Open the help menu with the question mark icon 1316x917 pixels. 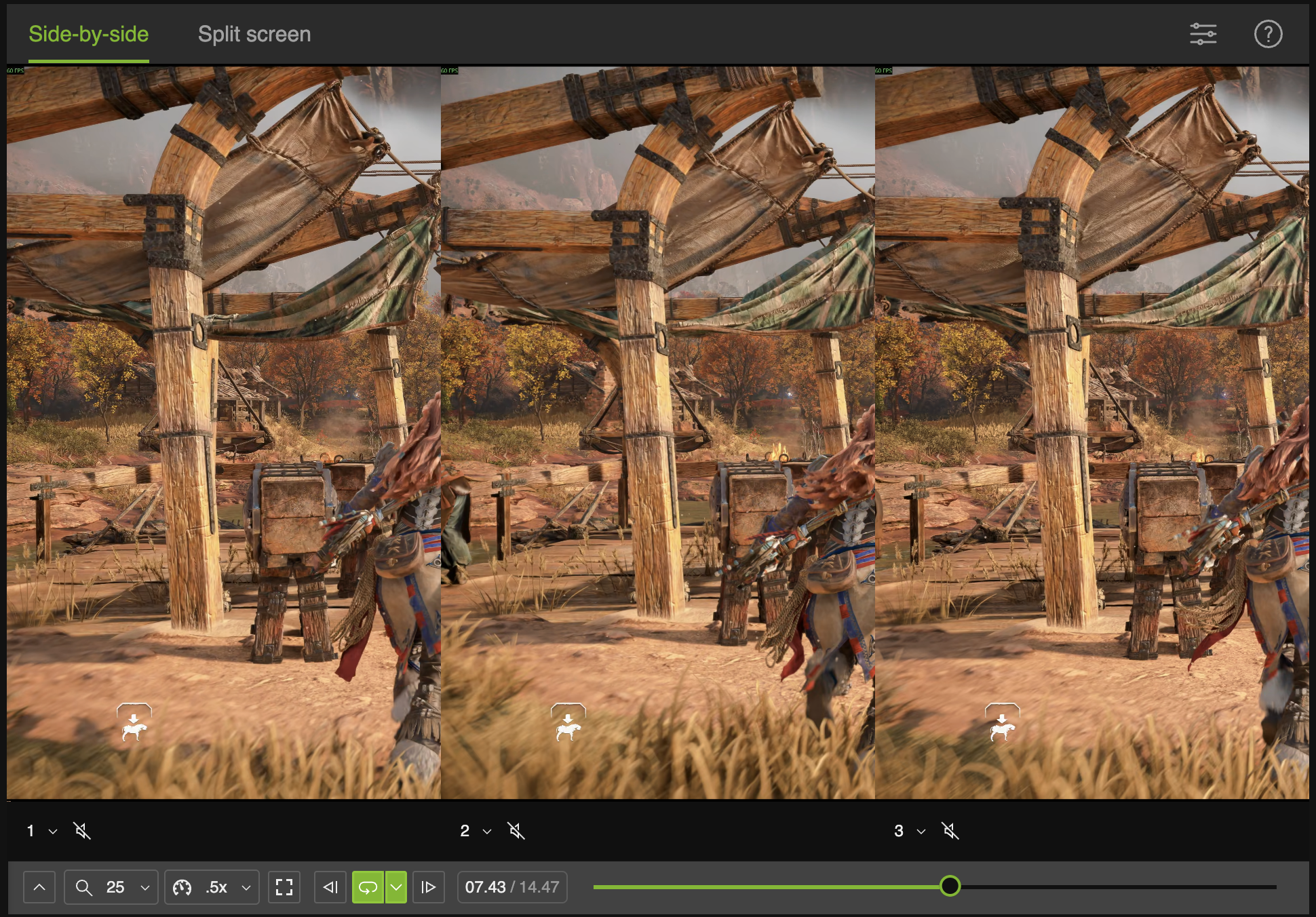[1269, 34]
